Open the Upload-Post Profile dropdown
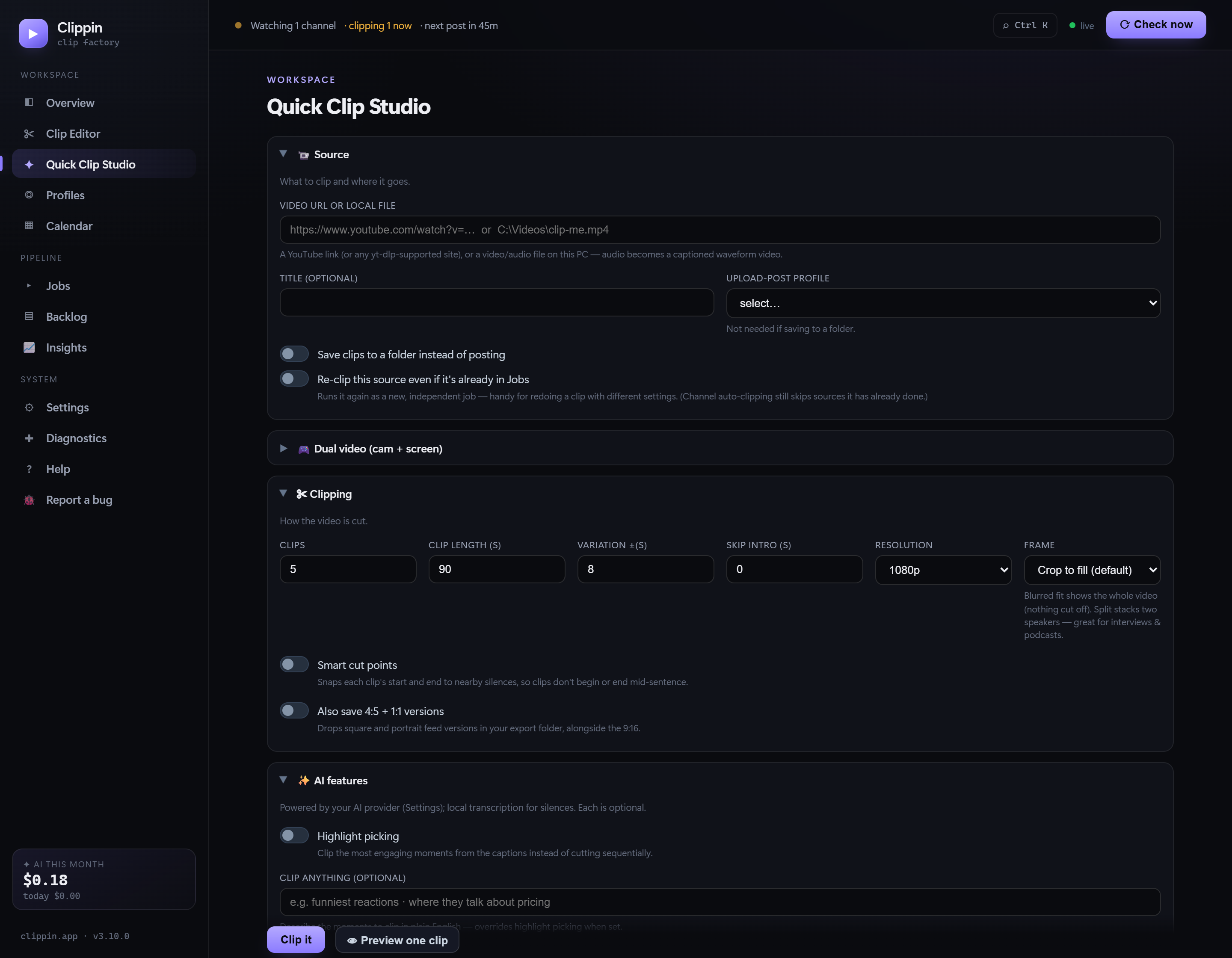Viewport: 1232px width, 958px height. click(x=943, y=303)
